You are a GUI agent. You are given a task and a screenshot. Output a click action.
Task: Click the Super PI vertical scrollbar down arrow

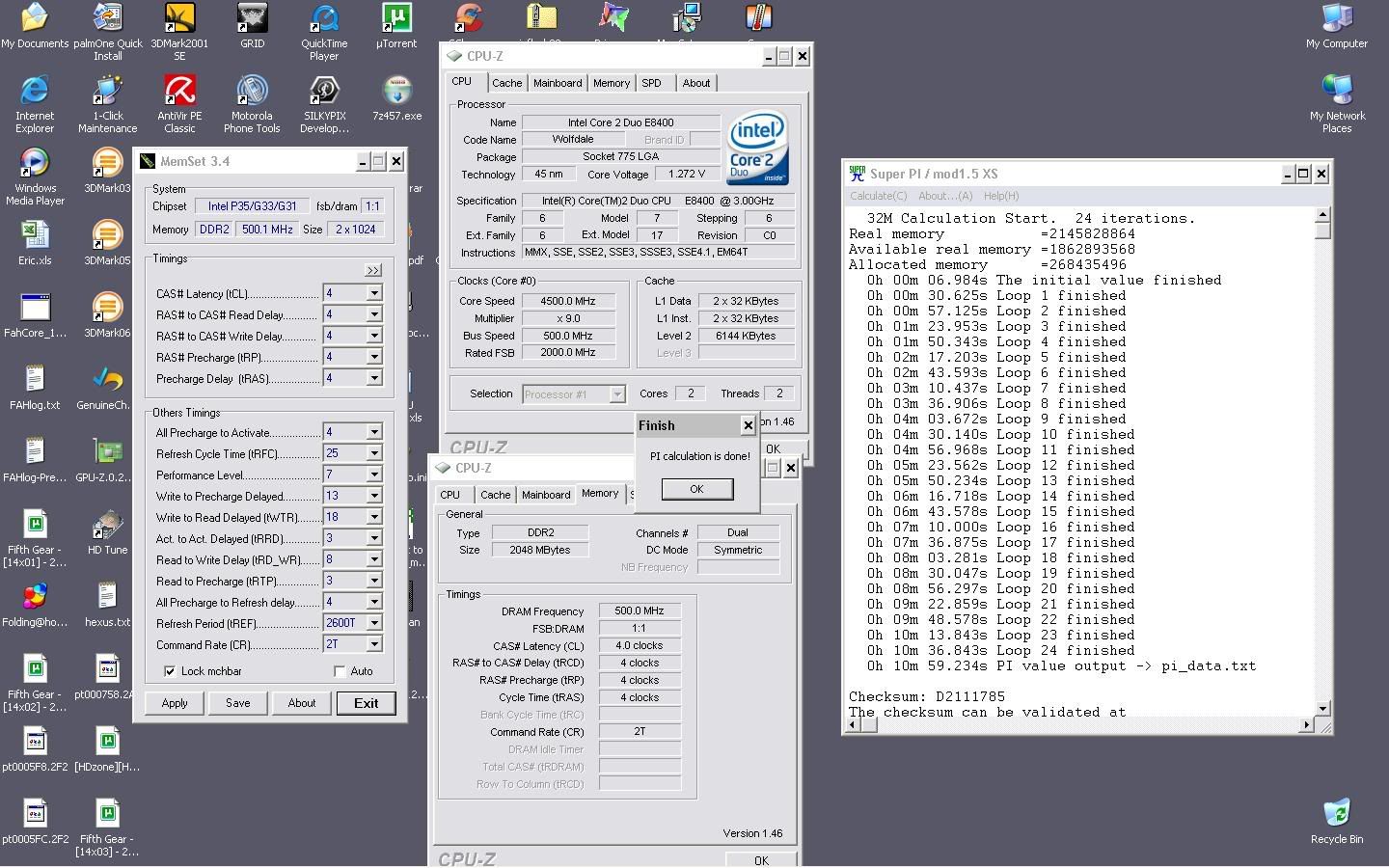pos(1322,709)
